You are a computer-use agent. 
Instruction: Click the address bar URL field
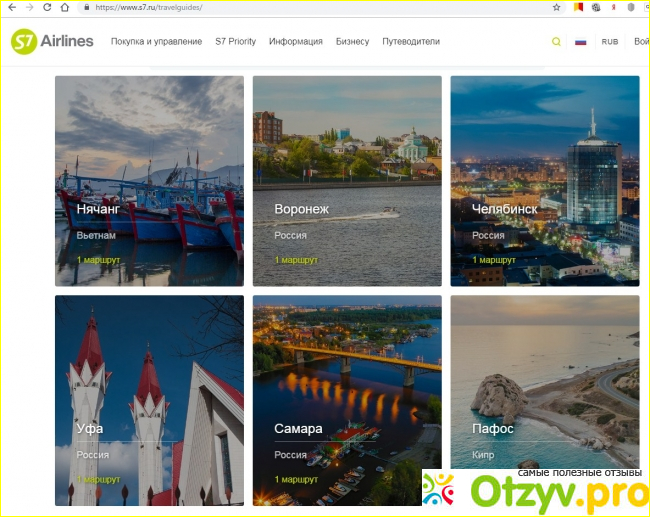[300, 7]
